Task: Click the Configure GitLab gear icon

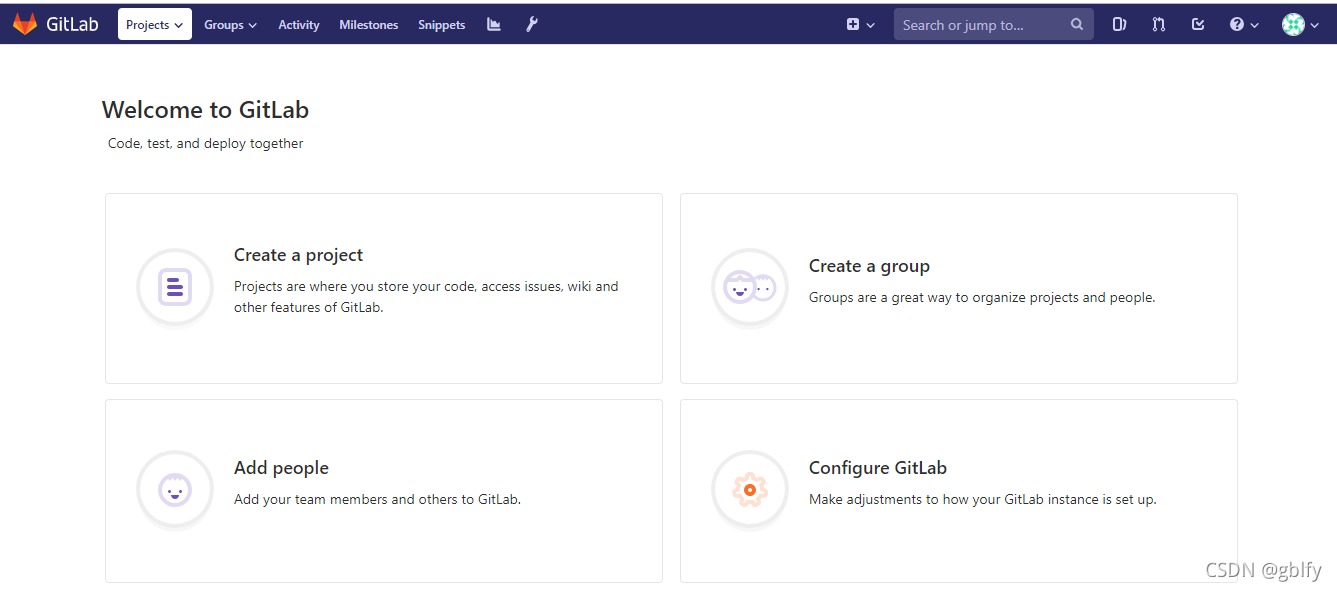Action: pos(750,490)
